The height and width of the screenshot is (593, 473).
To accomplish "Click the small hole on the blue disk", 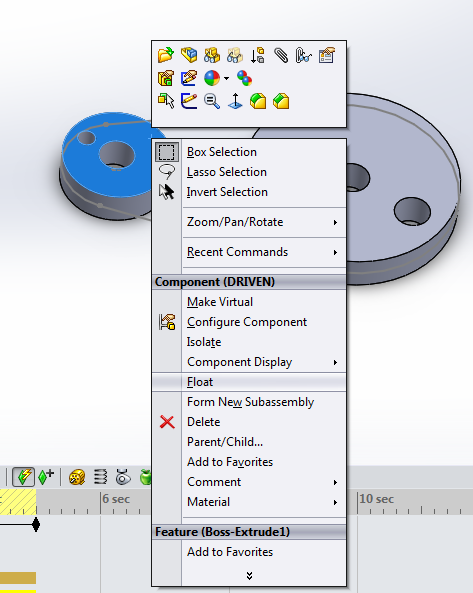I will coord(86,138).
